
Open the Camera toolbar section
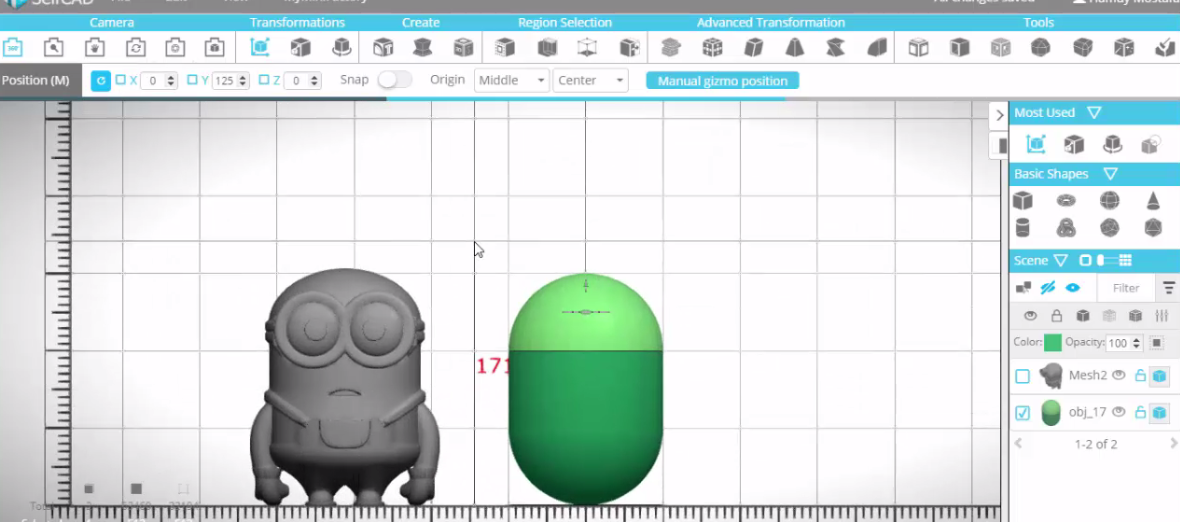(x=111, y=23)
